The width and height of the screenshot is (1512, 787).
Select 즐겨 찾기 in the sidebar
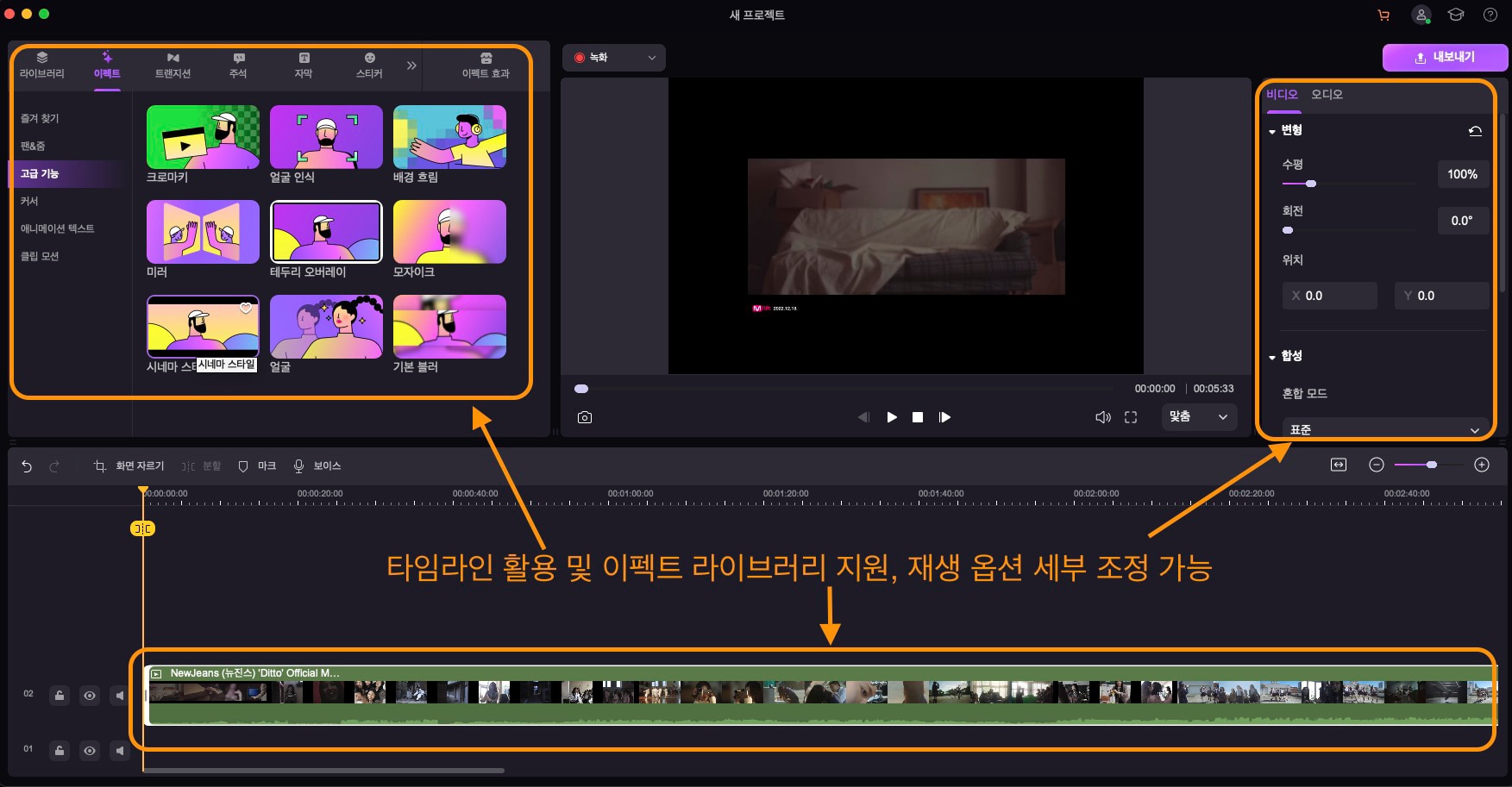(40, 118)
